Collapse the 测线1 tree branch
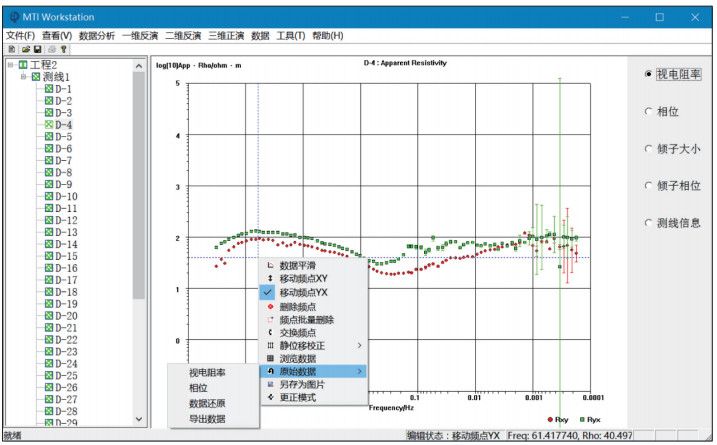 coord(24,77)
